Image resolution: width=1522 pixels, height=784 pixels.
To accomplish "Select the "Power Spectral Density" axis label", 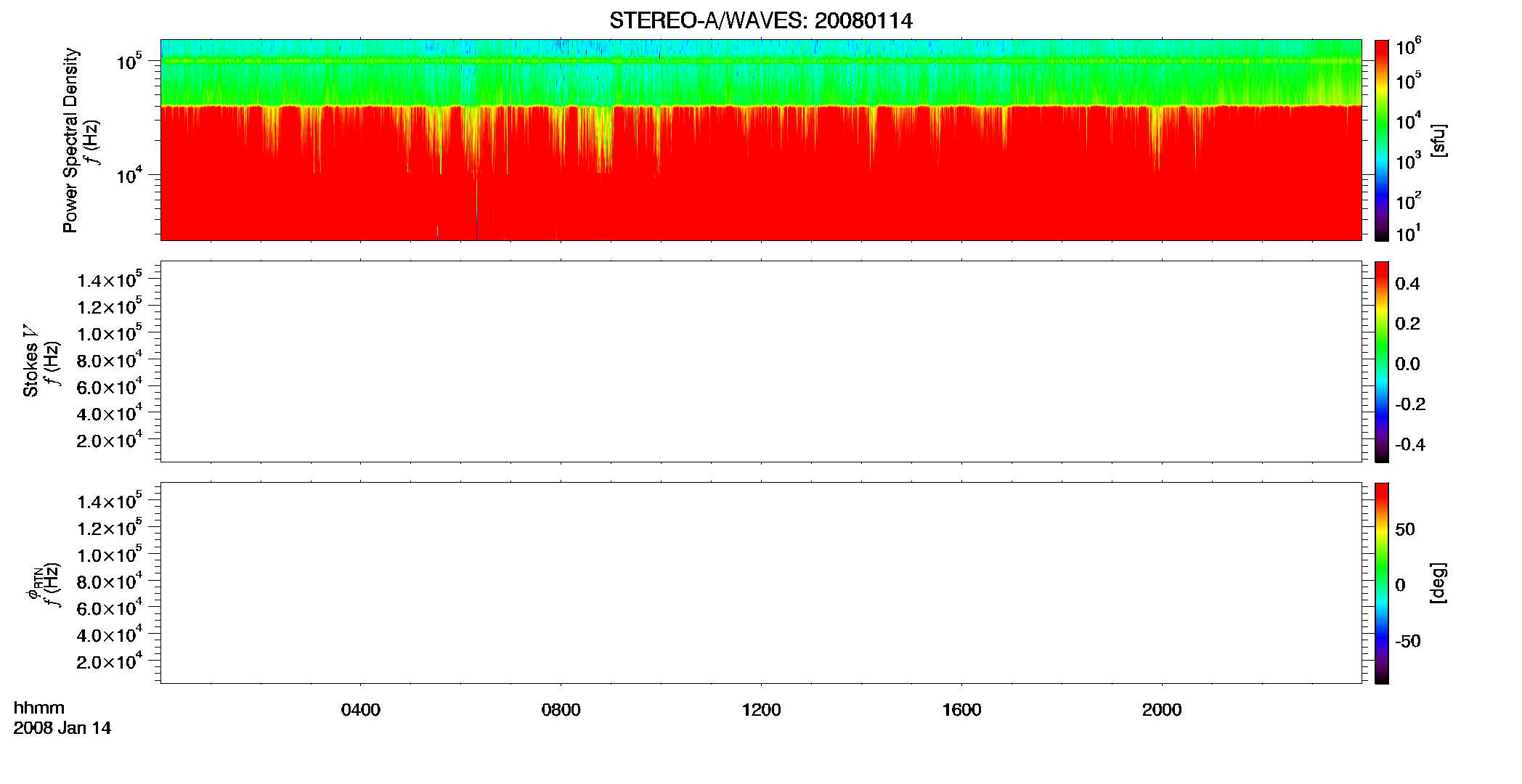I will click(x=70, y=140).
